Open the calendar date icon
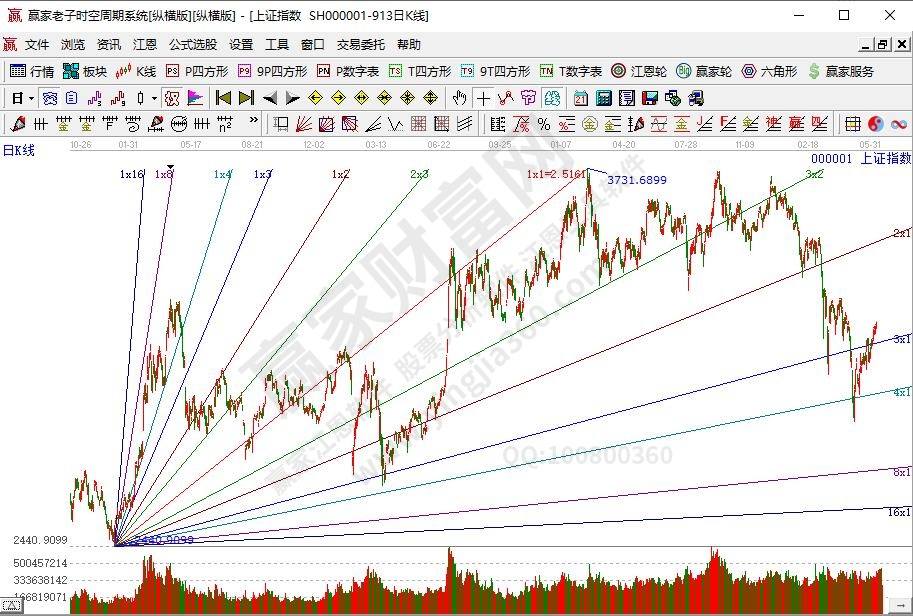This screenshot has width=913, height=616. [581, 98]
